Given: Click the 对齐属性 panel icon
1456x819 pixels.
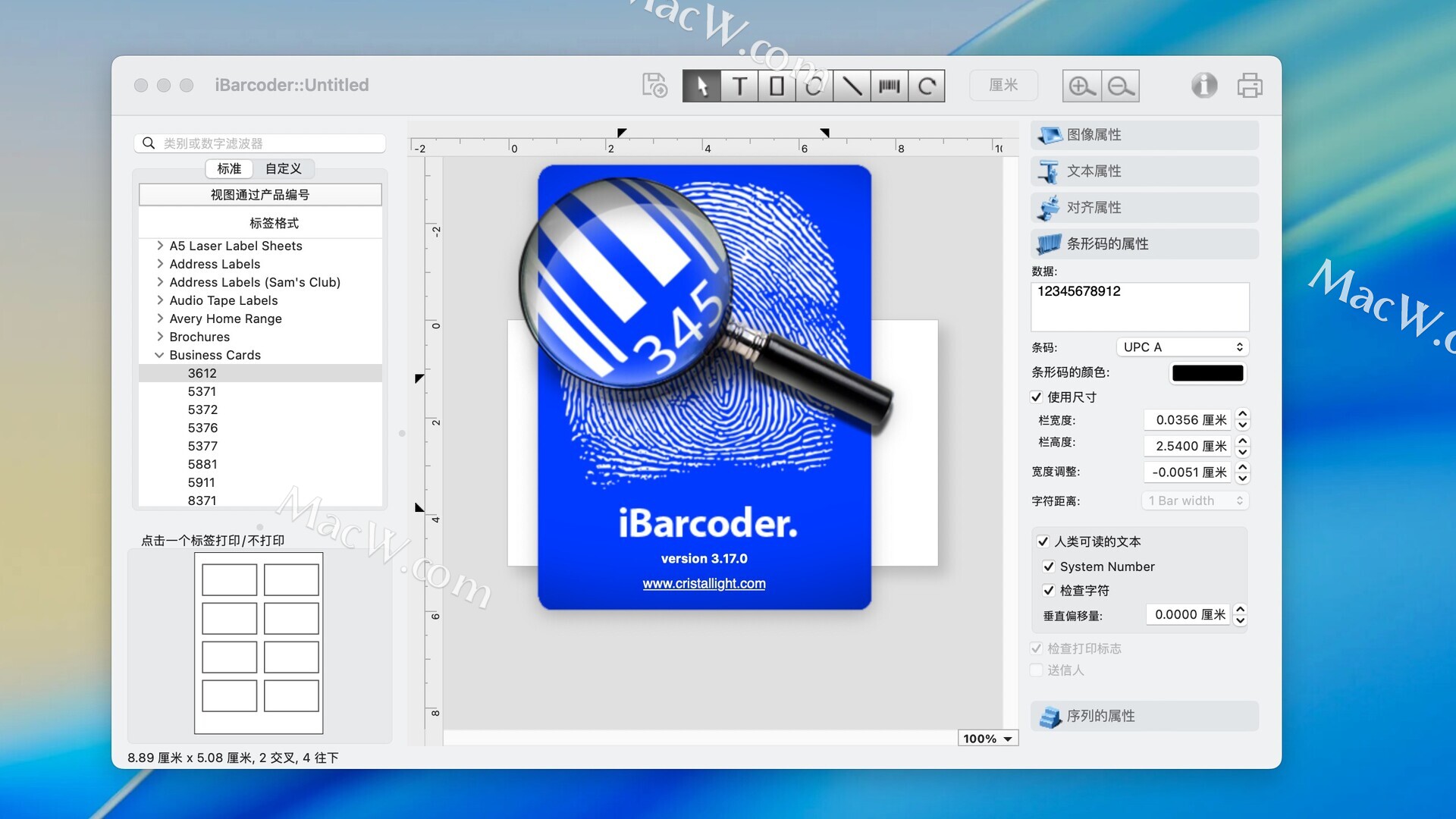Looking at the screenshot, I should [1049, 208].
